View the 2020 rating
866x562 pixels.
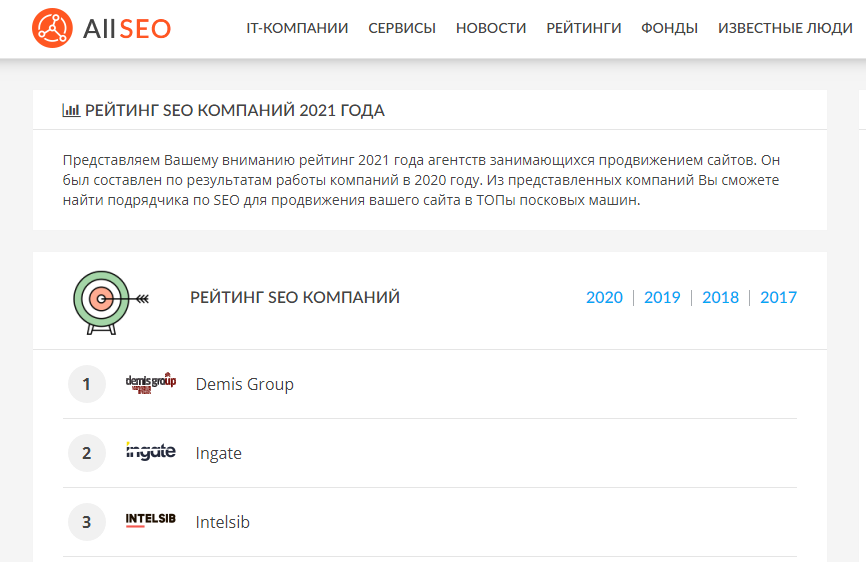click(604, 298)
